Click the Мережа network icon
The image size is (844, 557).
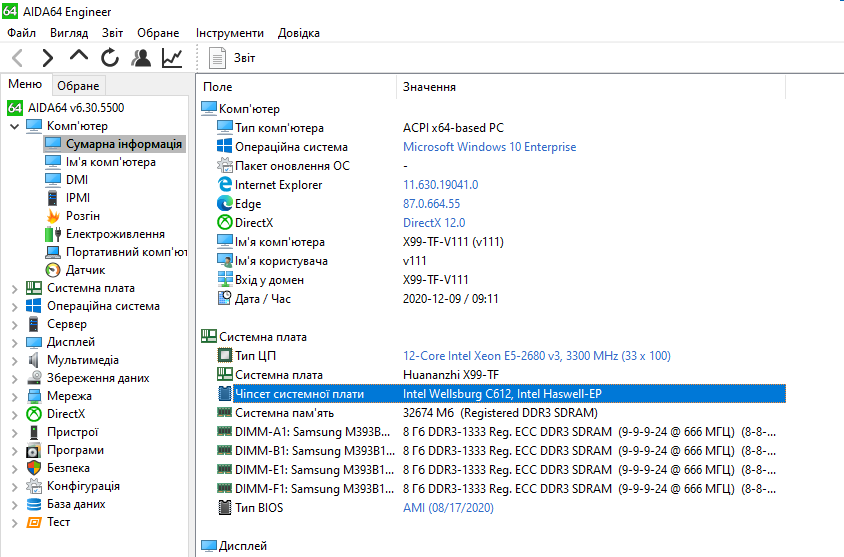click(34, 396)
